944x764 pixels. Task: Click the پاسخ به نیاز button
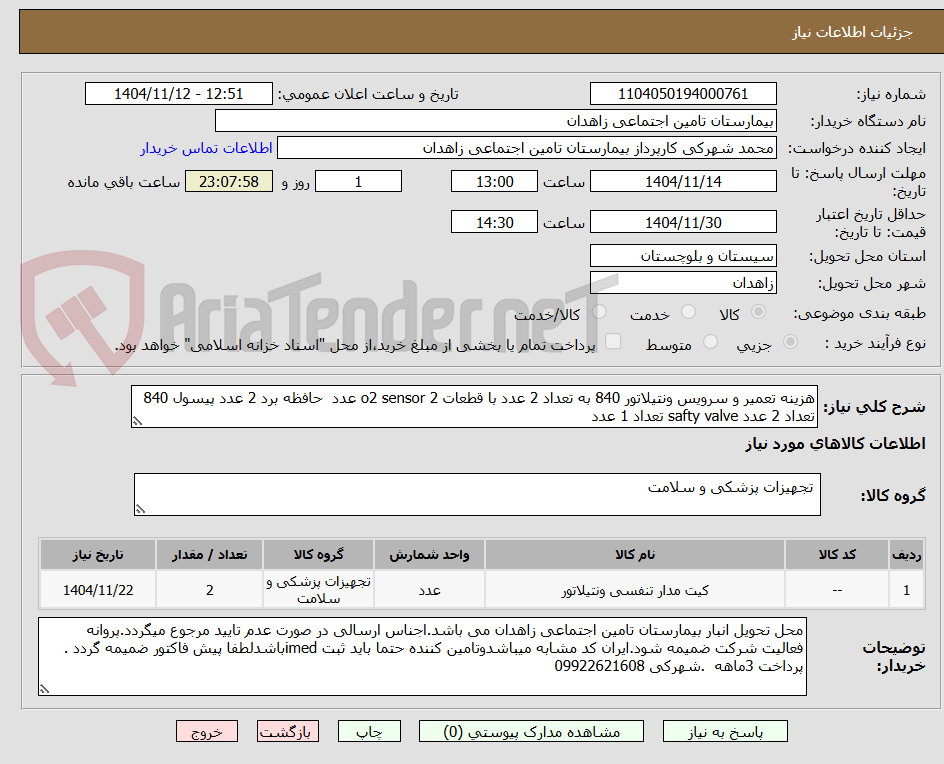coord(725,731)
